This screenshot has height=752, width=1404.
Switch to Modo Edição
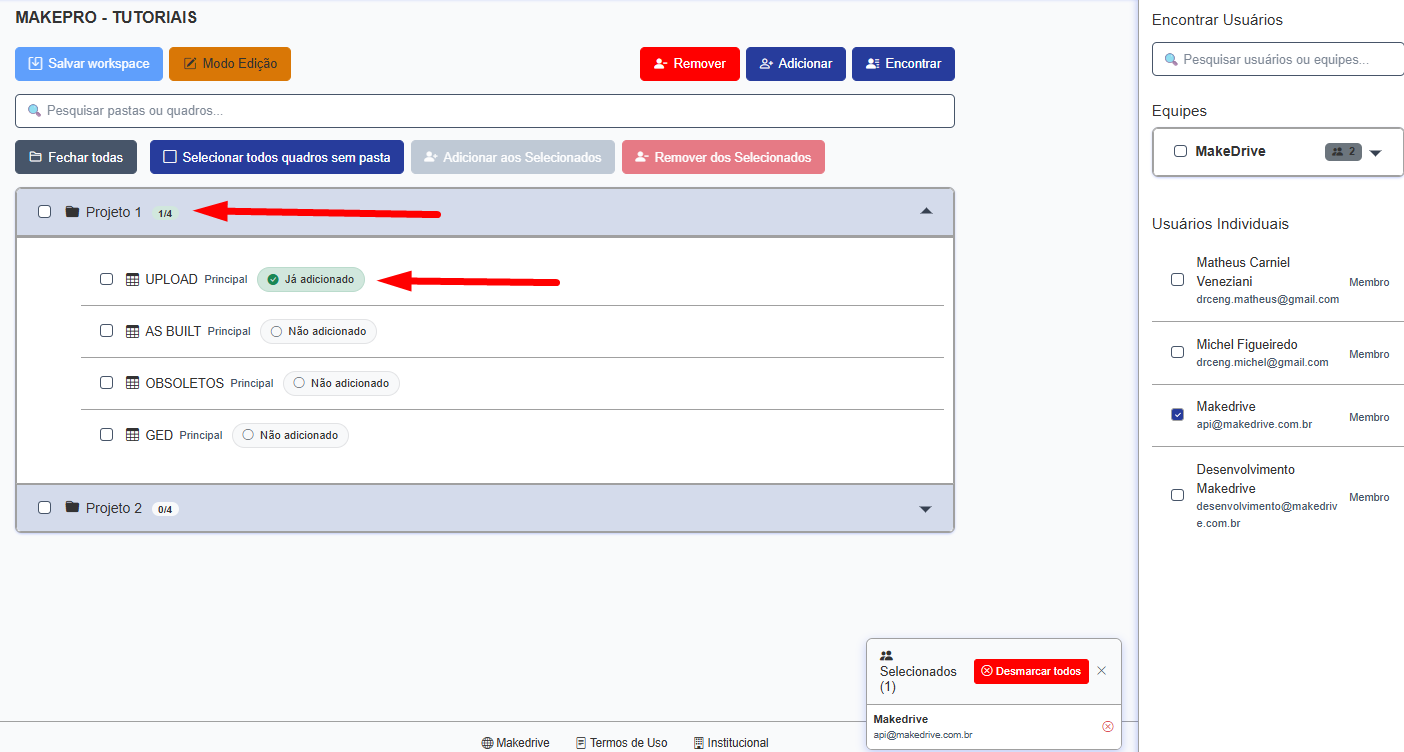point(230,64)
